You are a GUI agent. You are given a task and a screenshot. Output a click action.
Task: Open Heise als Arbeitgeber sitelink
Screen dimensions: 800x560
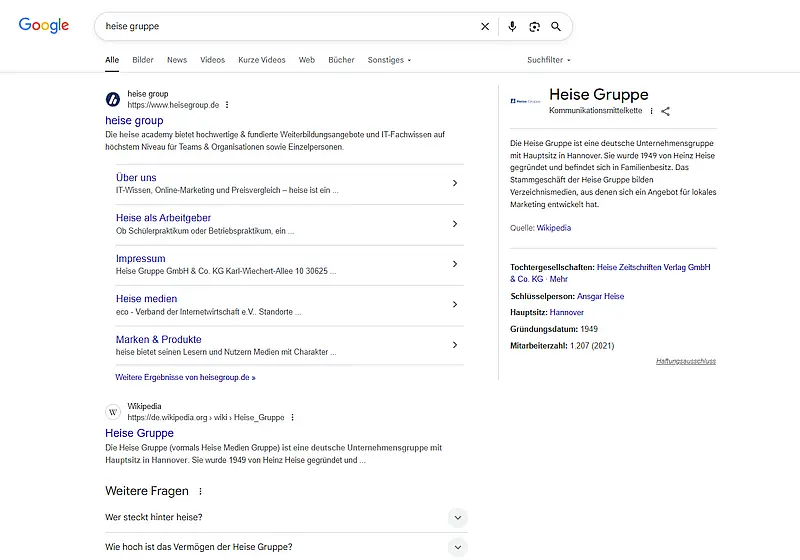coord(163,218)
